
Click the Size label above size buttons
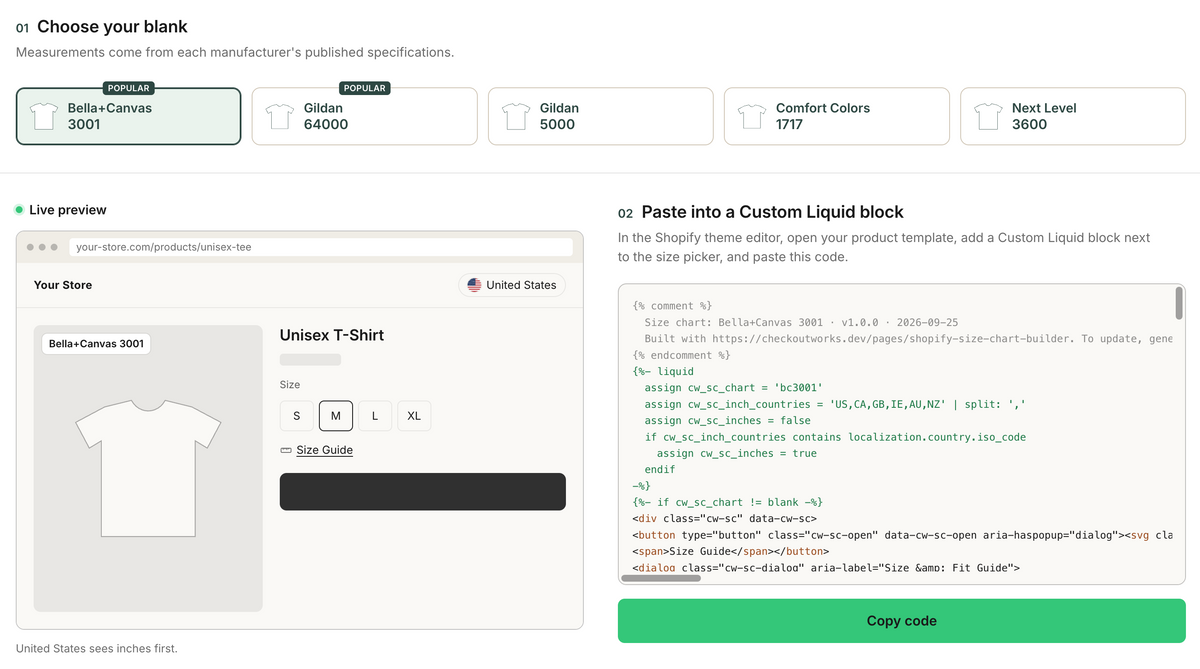coord(290,385)
